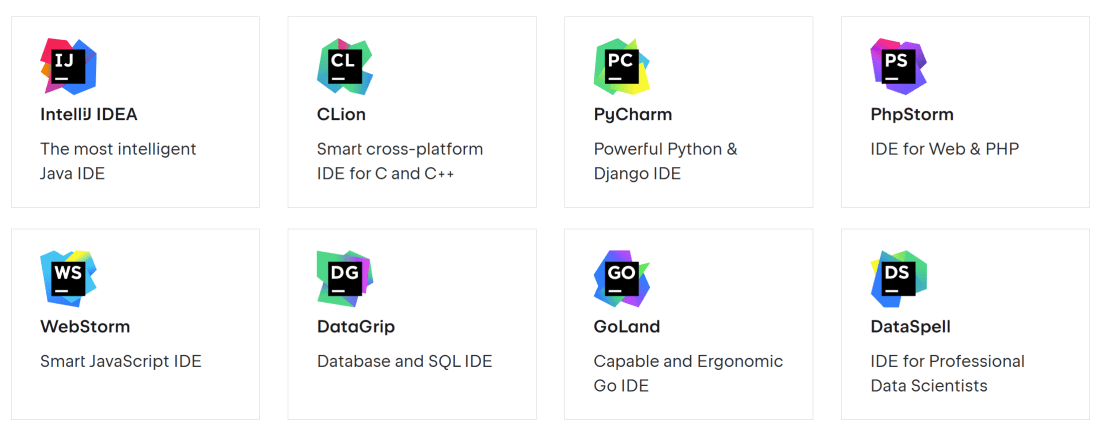The height and width of the screenshot is (436, 1100).
Task: Open the DataSpell title link
Action: pos(911,326)
